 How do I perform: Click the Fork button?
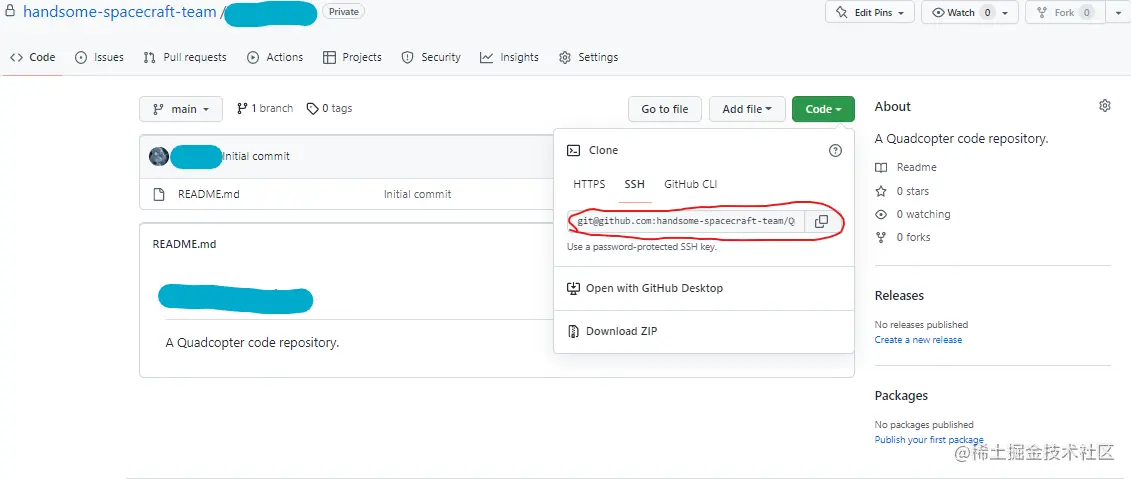point(1065,12)
